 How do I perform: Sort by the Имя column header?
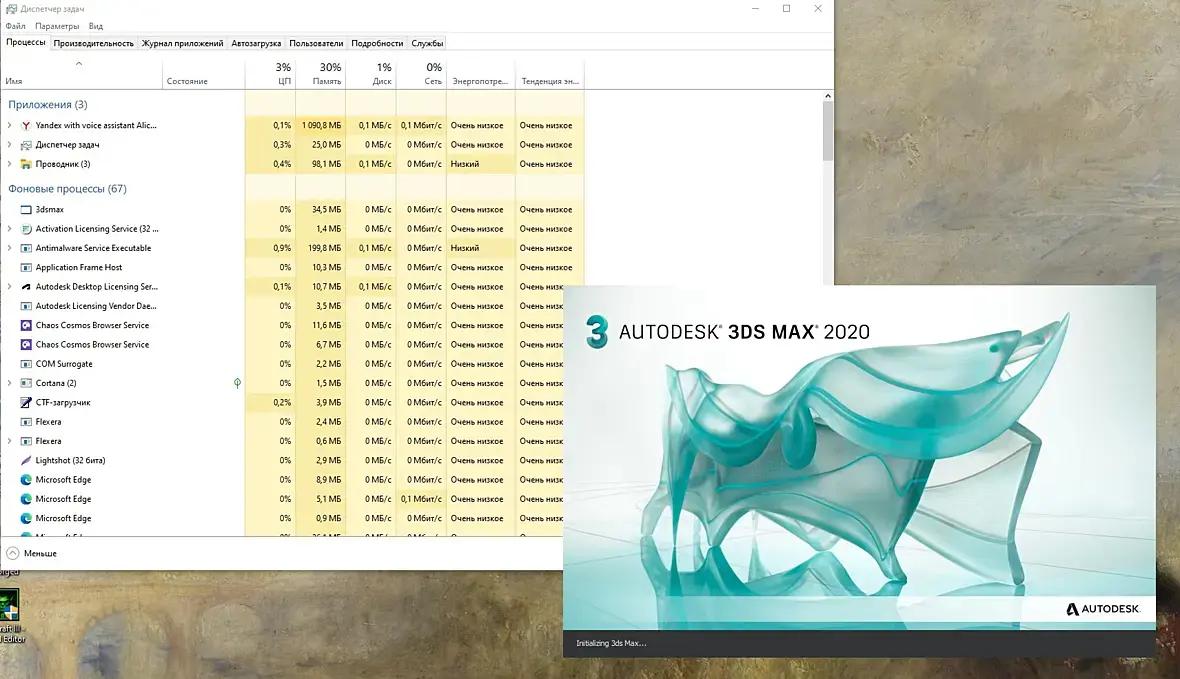coord(81,74)
